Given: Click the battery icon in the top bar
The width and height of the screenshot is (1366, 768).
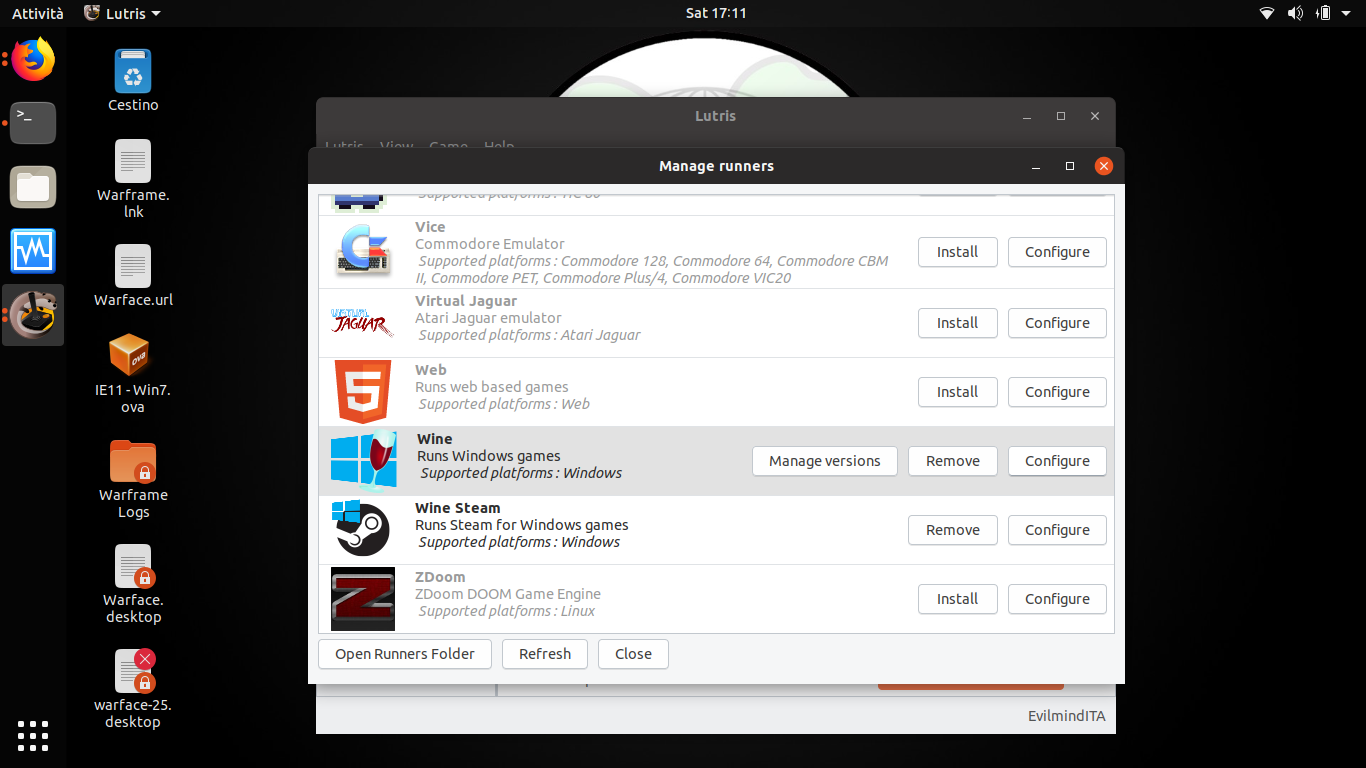Looking at the screenshot, I should coord(1324,13).
